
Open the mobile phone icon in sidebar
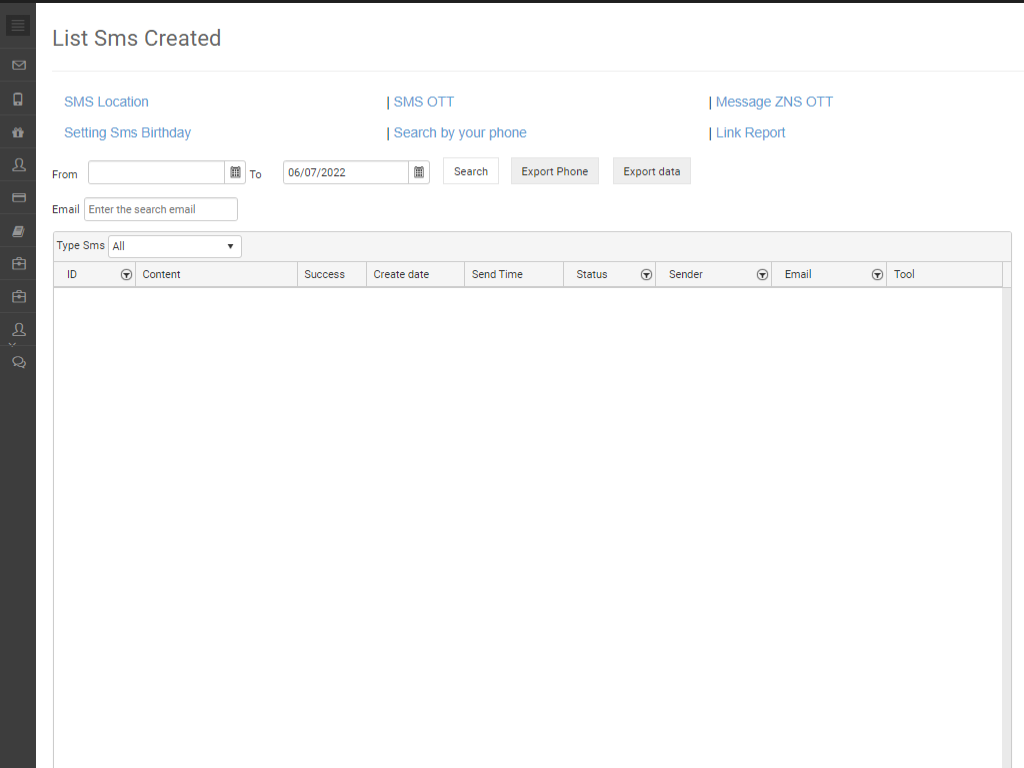(x=18, y=99)
